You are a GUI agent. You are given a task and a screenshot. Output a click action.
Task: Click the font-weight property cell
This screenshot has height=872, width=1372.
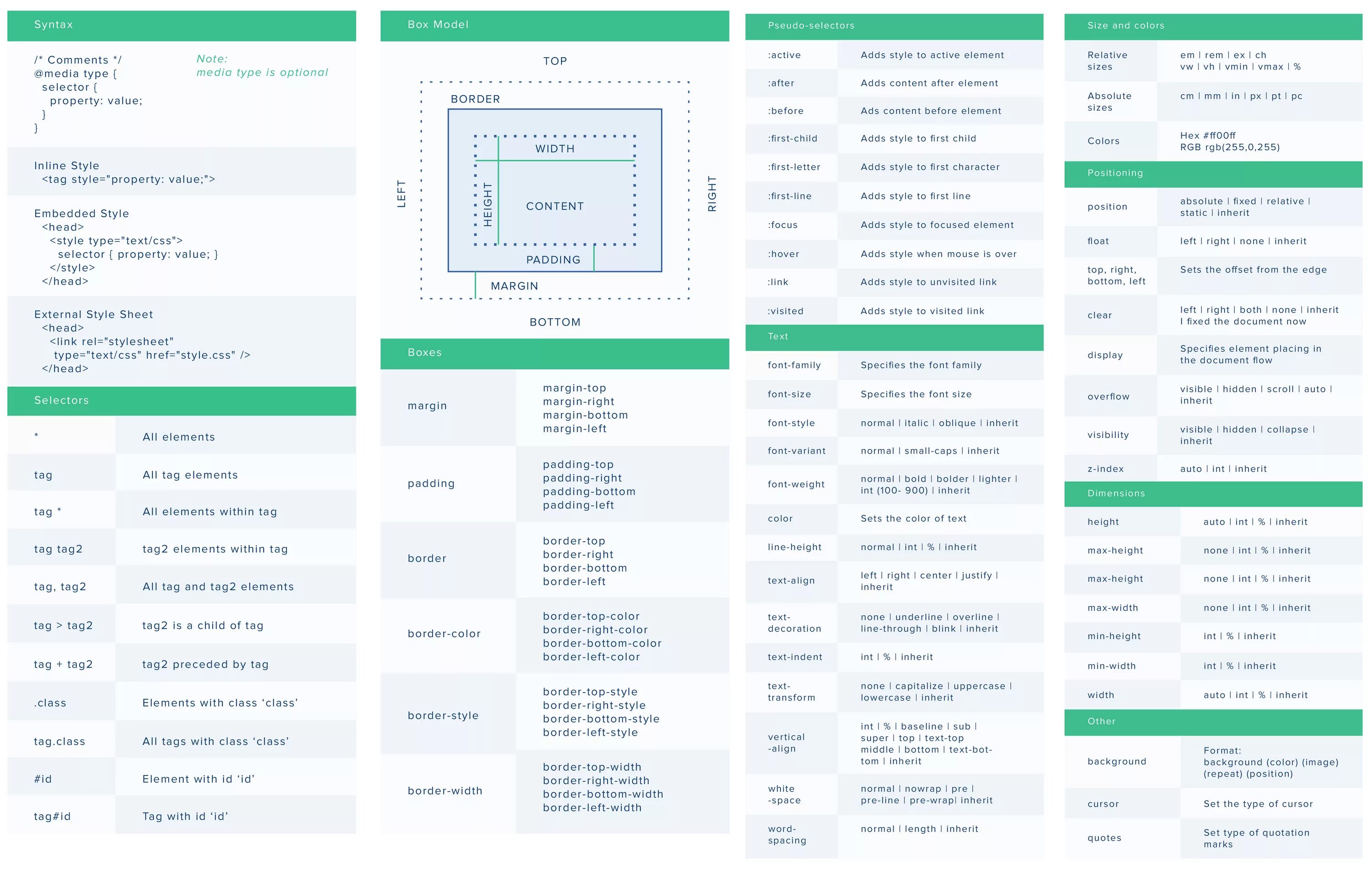point(795,484)
